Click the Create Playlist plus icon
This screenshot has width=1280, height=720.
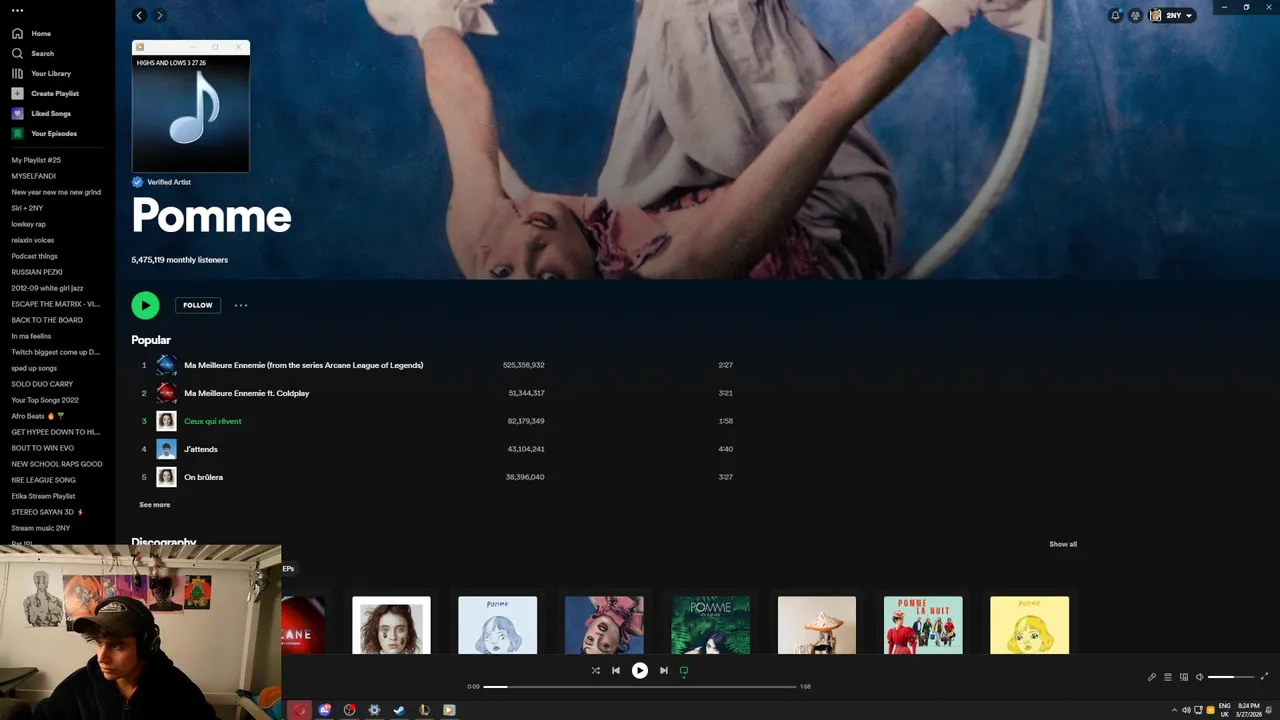coord(17,93)
